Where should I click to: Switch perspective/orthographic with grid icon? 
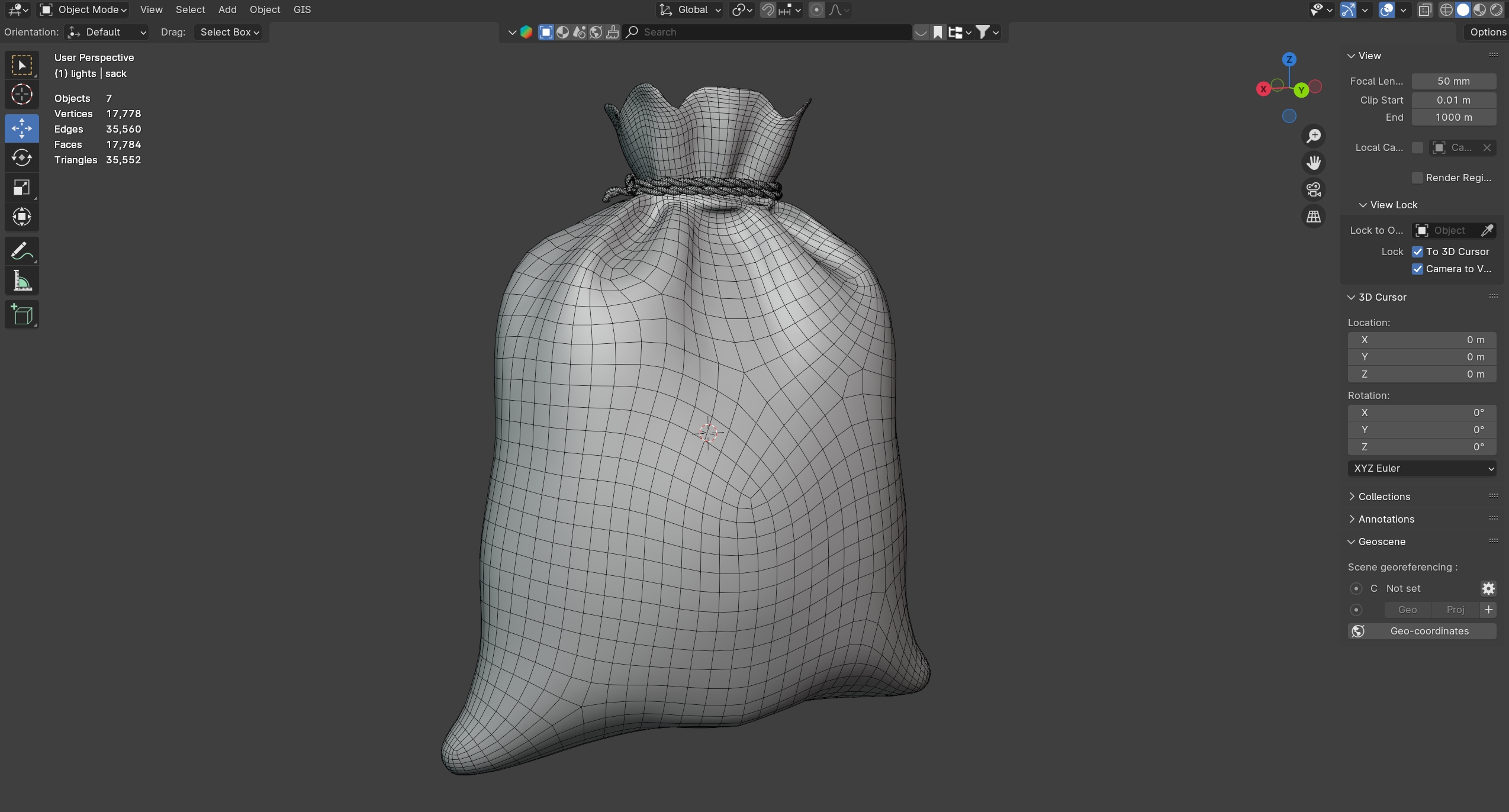point(1314,217)
